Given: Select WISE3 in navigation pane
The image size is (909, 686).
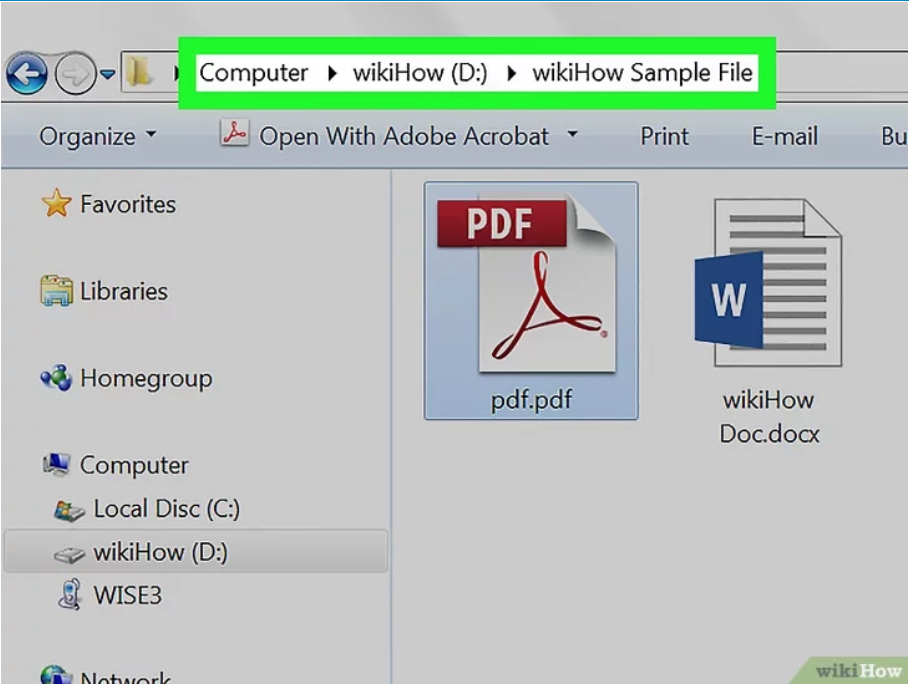Looking at the screenshot, I should (128, 596).
